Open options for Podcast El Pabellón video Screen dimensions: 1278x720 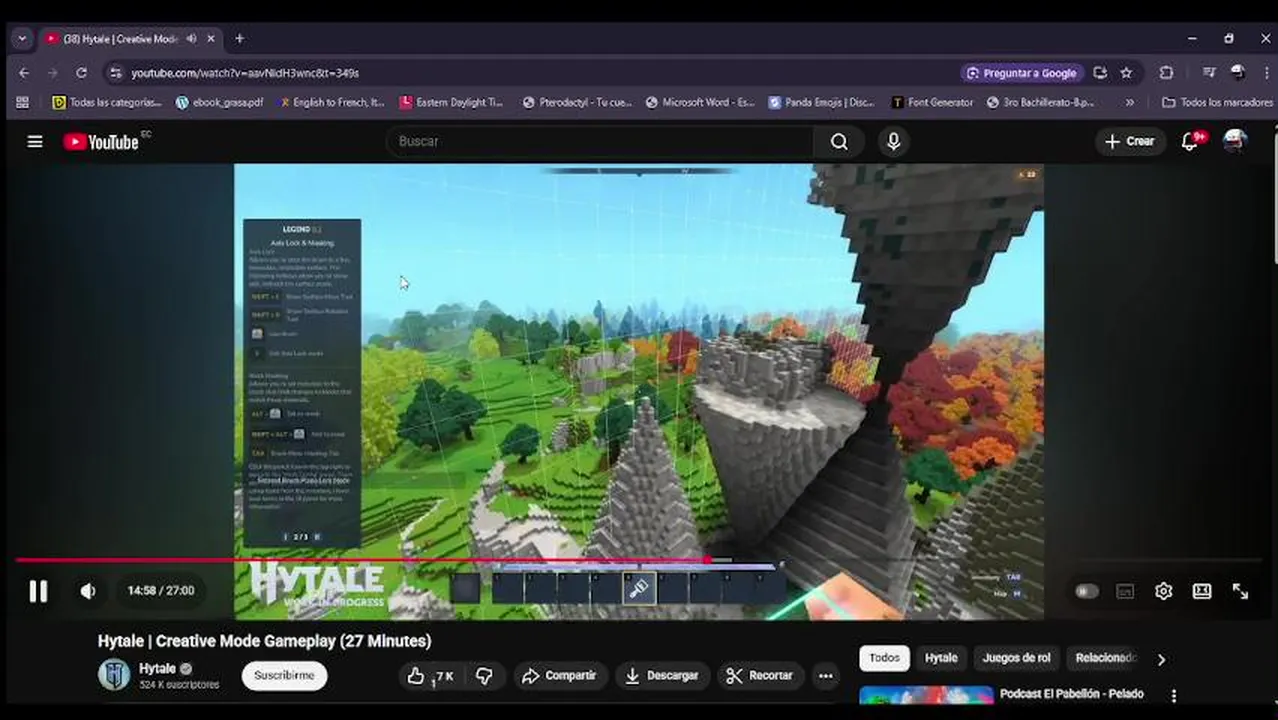click(x=1174, y=696)
